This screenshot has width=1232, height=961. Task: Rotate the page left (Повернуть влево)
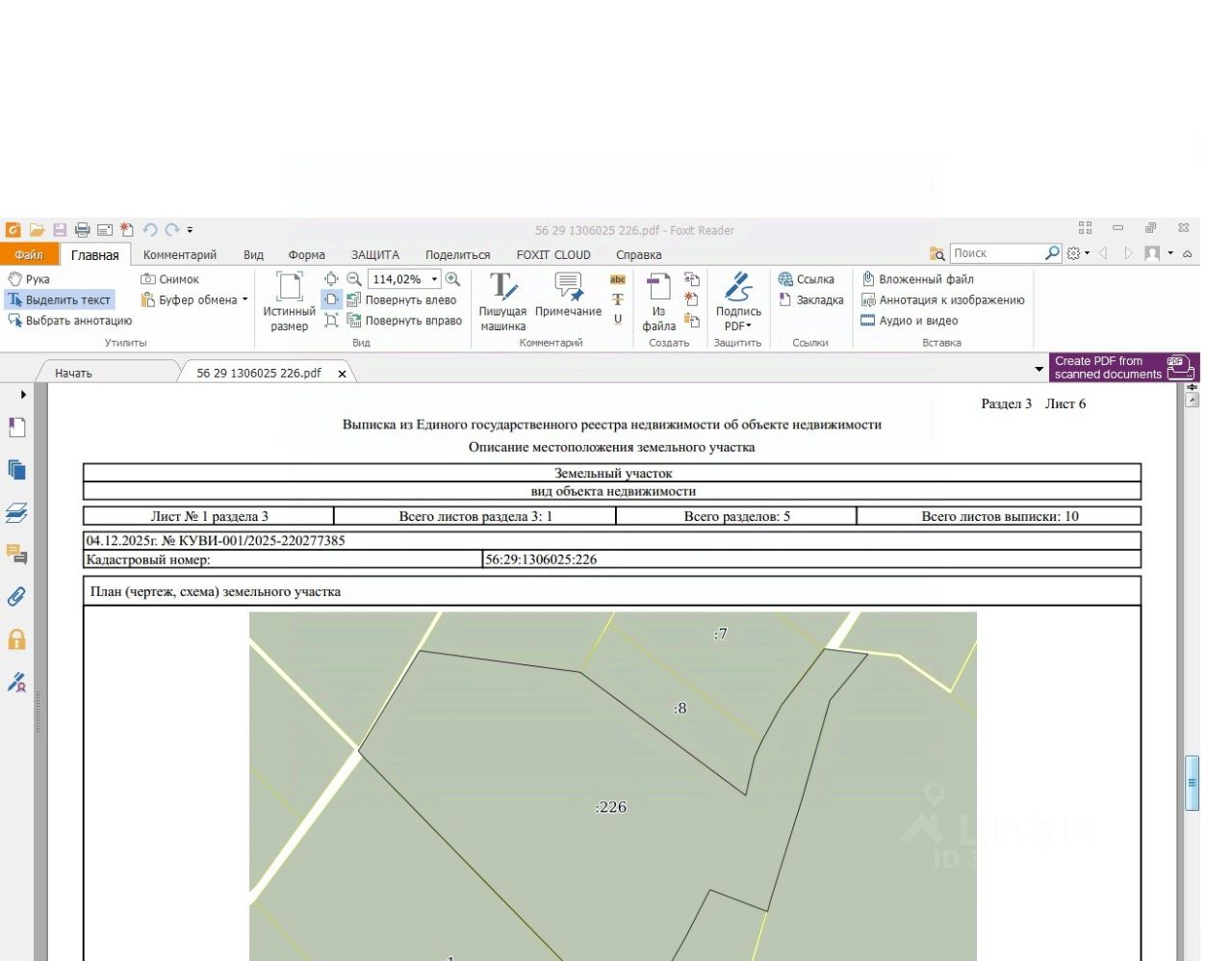[x=401, y=300]
